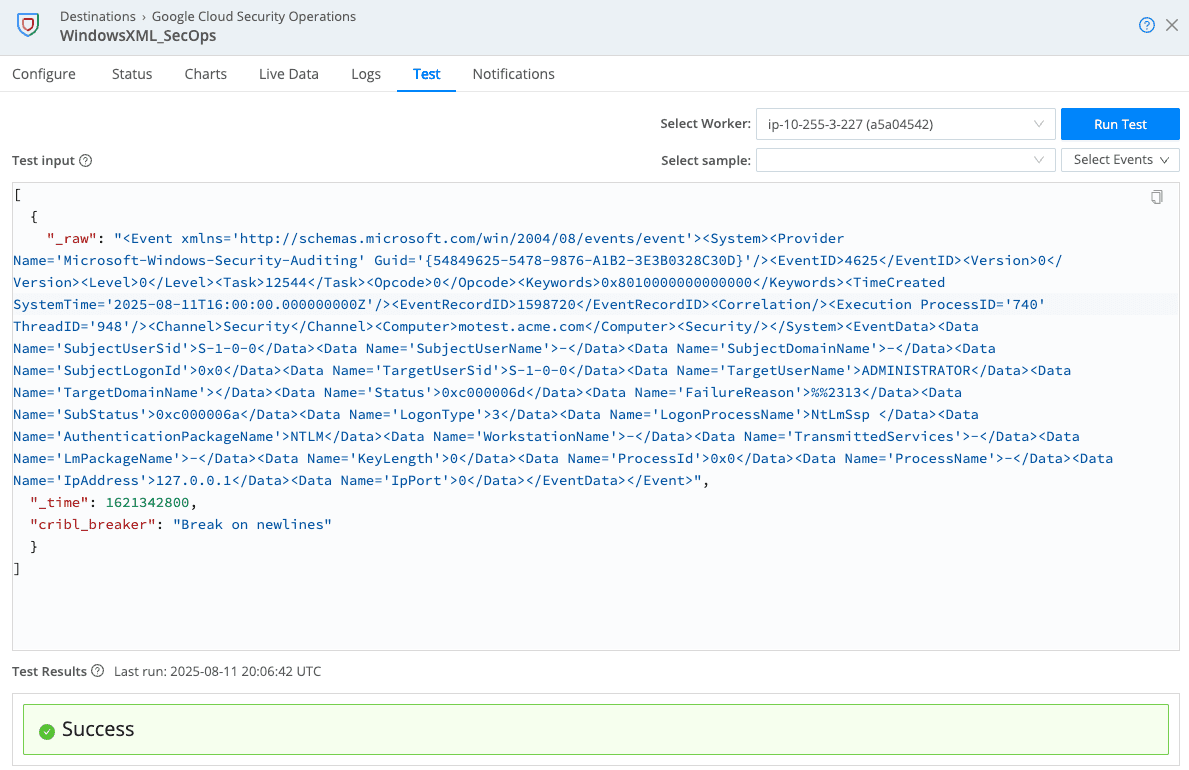This screenshot has height=770, width=1189.
Task: Copy test input with clipboard icon
Action: point(1157,197)
